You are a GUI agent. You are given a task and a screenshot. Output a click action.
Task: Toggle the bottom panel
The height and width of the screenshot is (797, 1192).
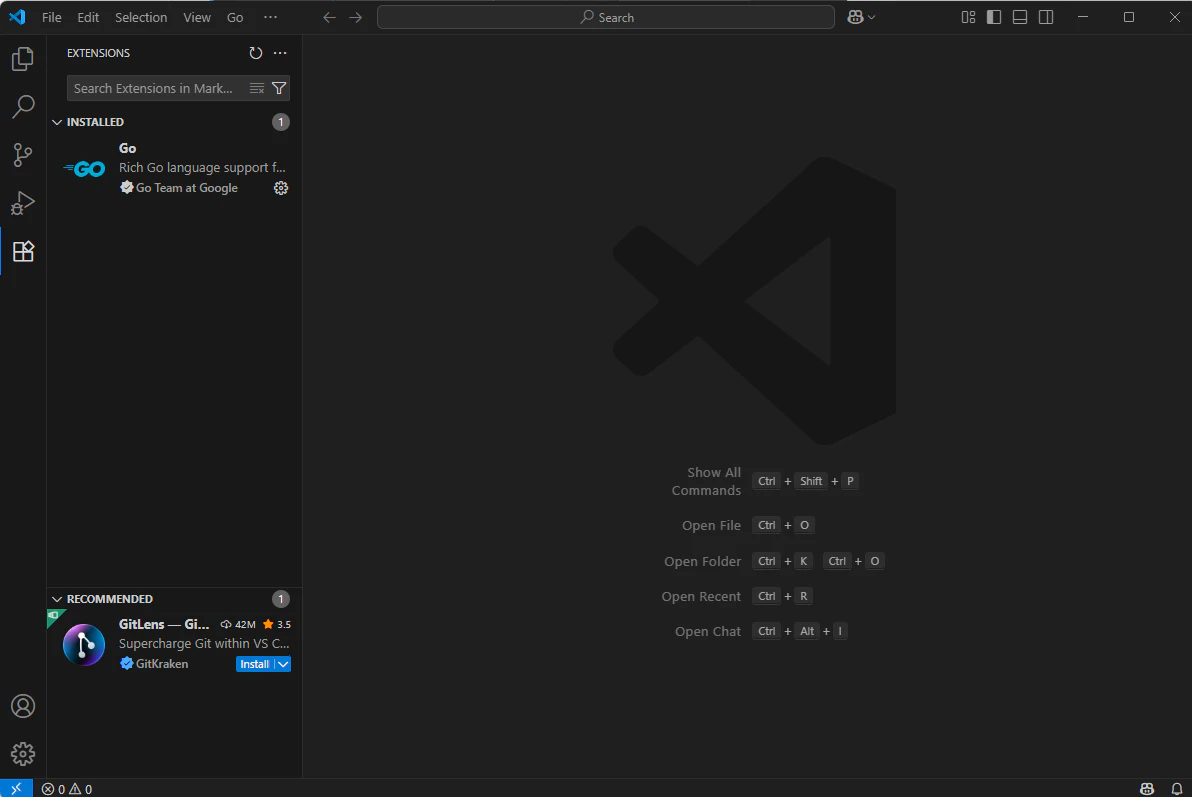coord(1020,17)
